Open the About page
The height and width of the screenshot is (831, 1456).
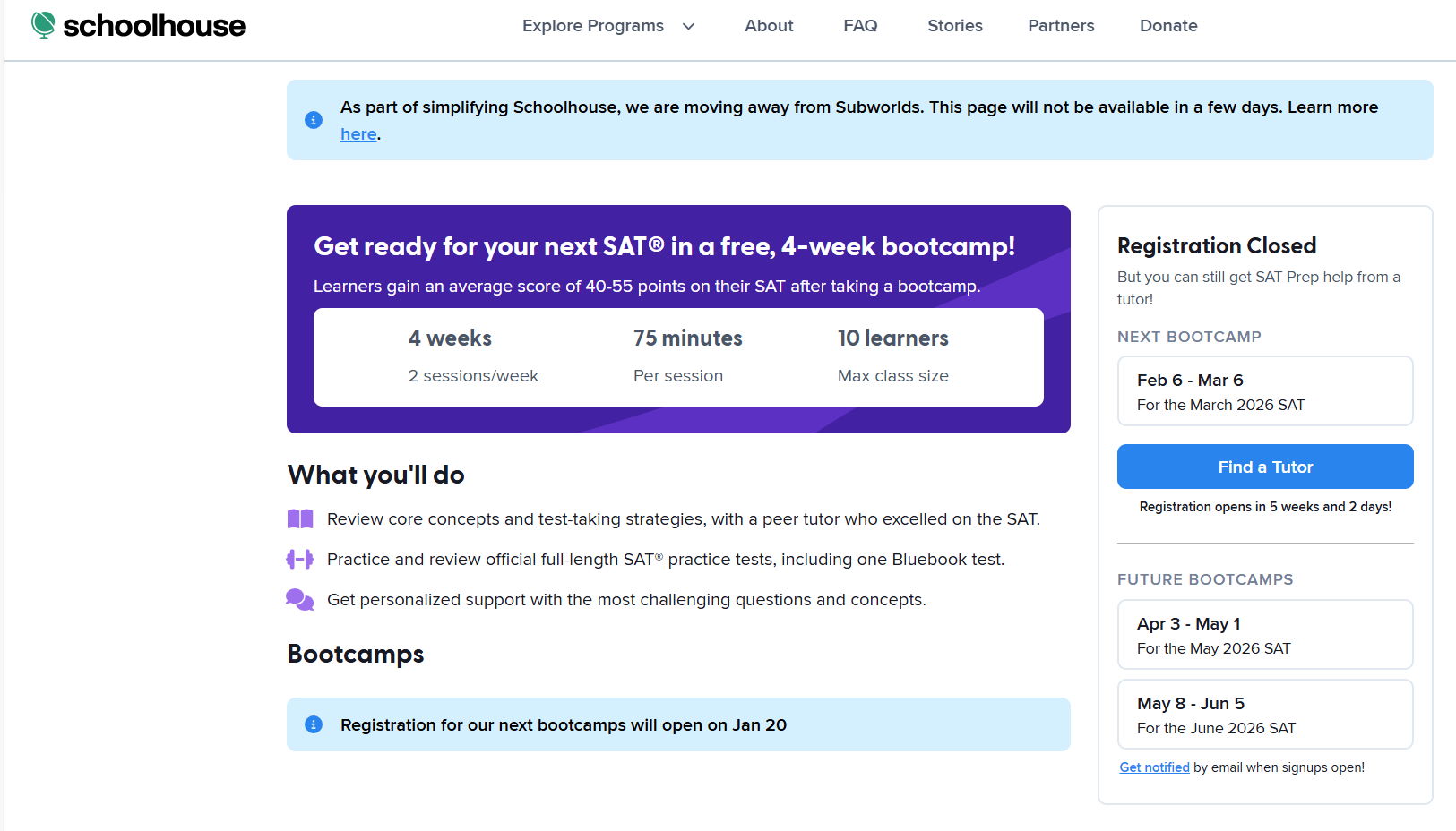[x=769, y=26]
